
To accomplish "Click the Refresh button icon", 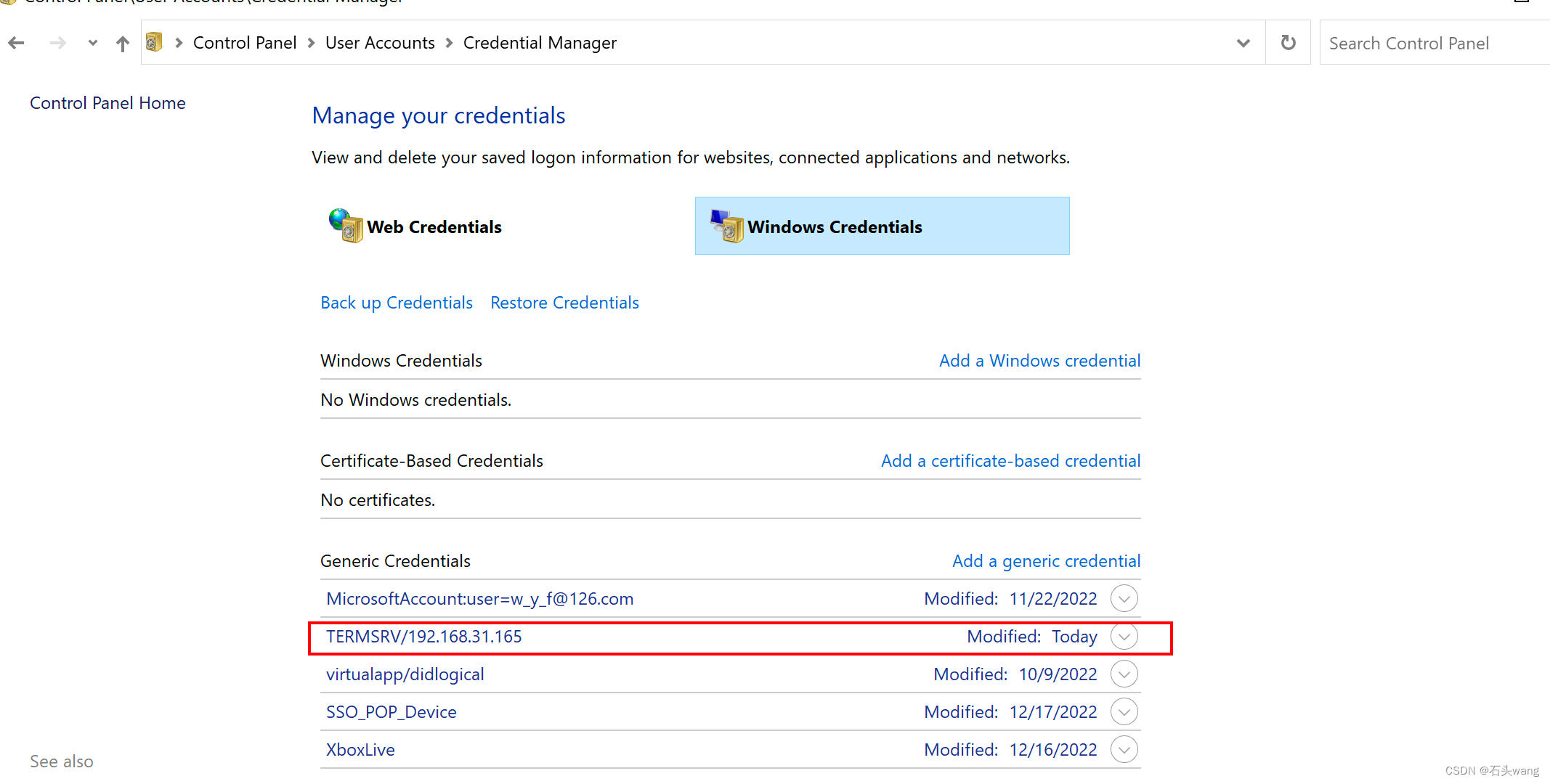I will pyautogui.click(x=1288, y=43).
